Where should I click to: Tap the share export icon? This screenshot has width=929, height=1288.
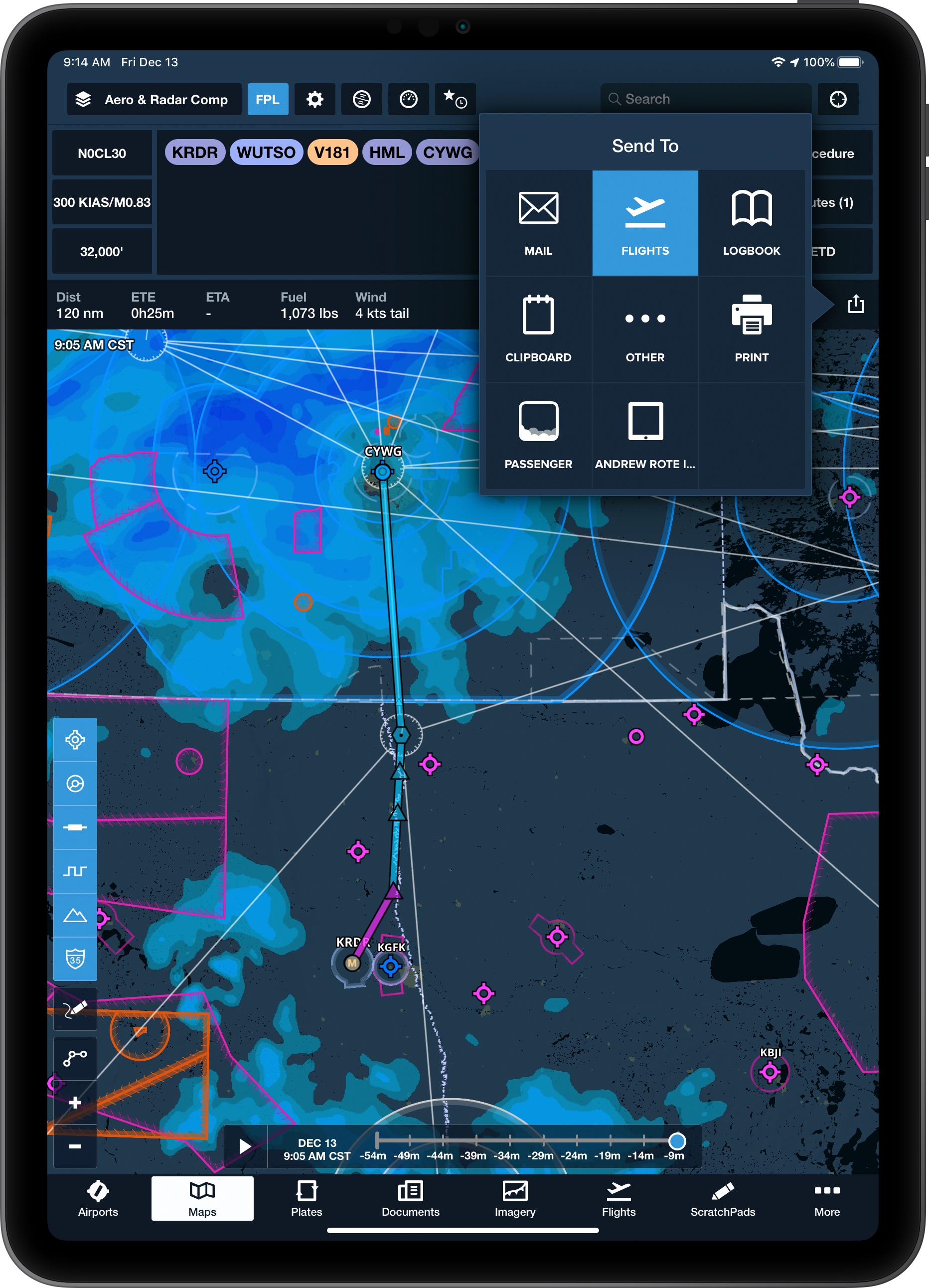click(x=855, y=305)
